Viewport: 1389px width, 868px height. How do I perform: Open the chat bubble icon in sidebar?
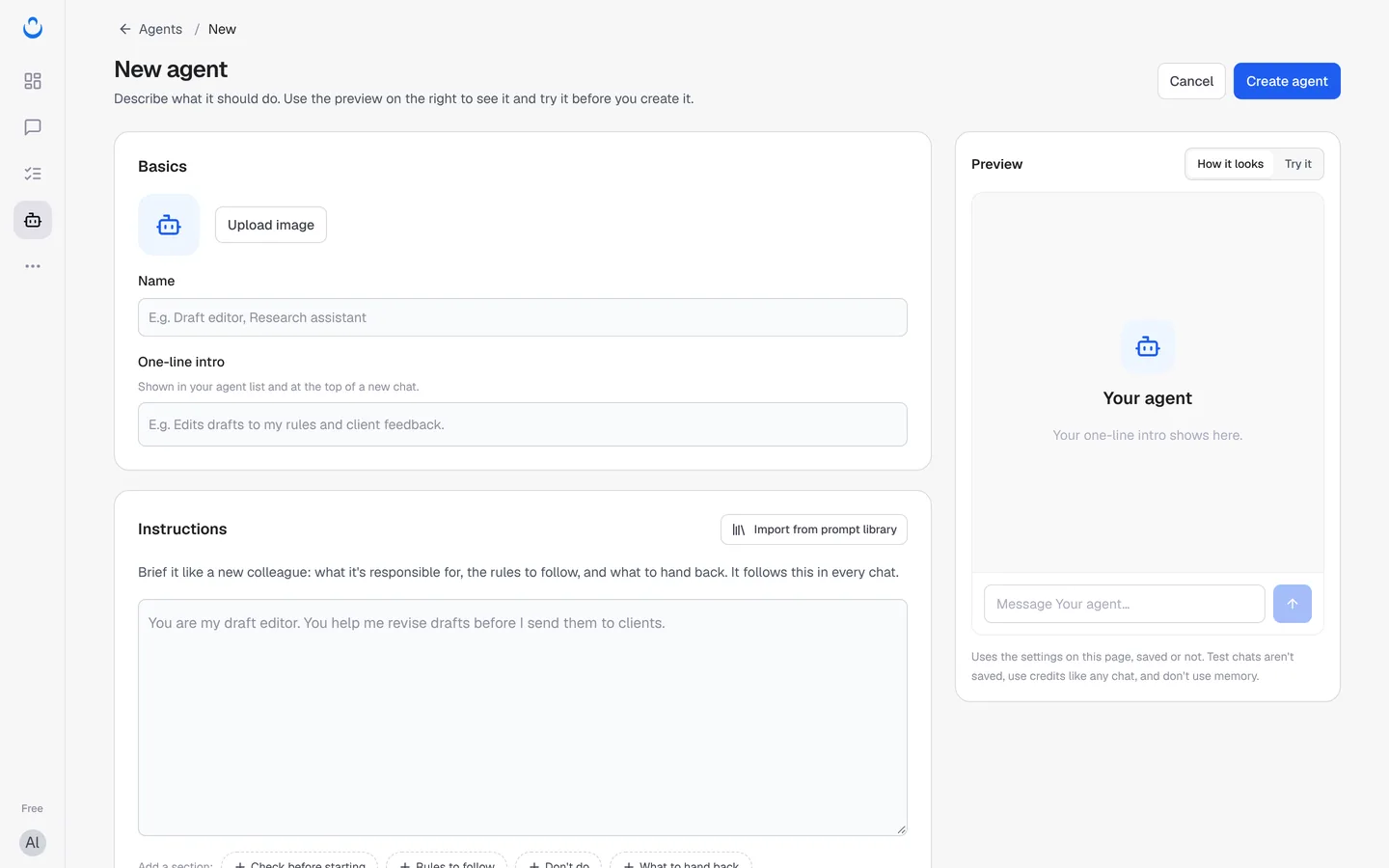click(33, 127)
